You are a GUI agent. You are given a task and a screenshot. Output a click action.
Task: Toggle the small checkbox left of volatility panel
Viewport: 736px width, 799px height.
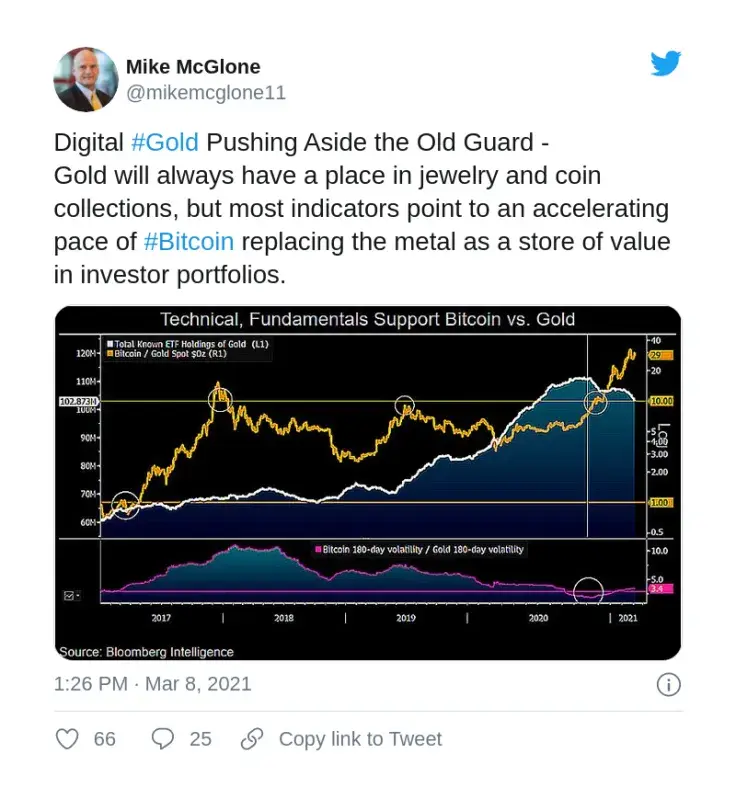click(70, 595)
